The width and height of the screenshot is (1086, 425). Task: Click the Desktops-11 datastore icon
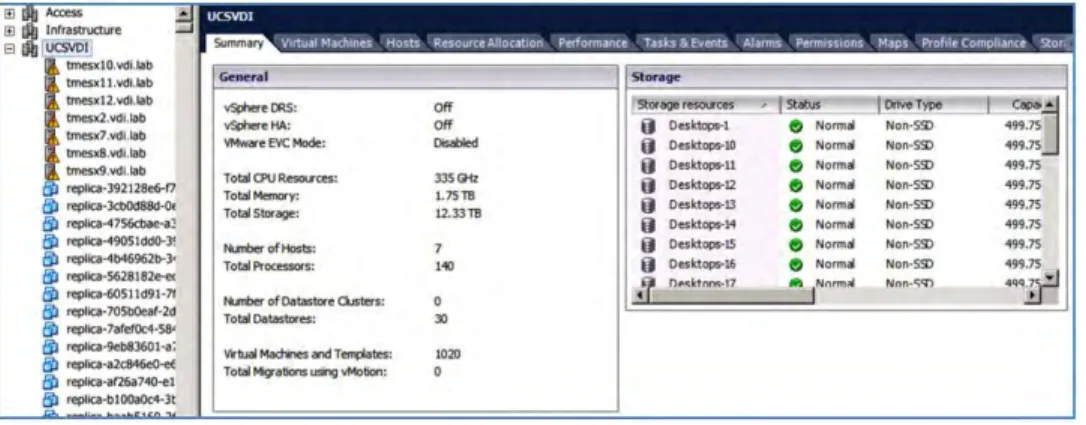coord(648,165)
